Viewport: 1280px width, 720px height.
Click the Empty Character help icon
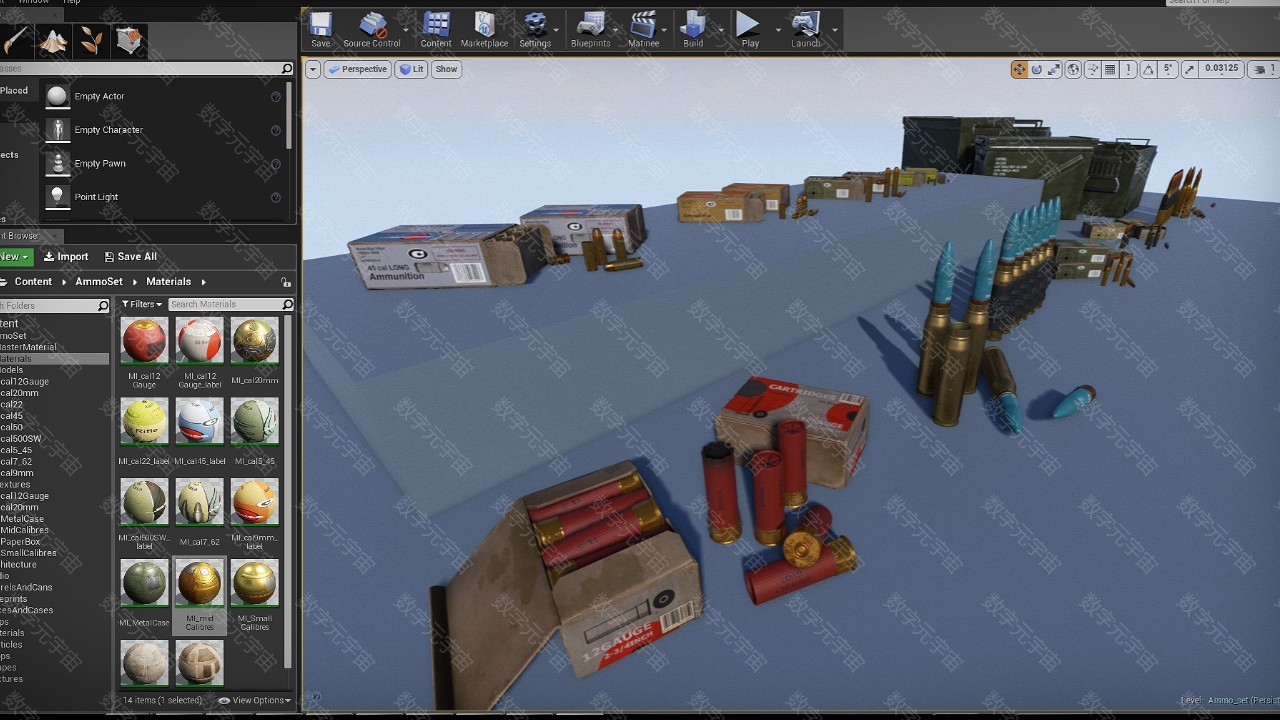click(276, 130)
